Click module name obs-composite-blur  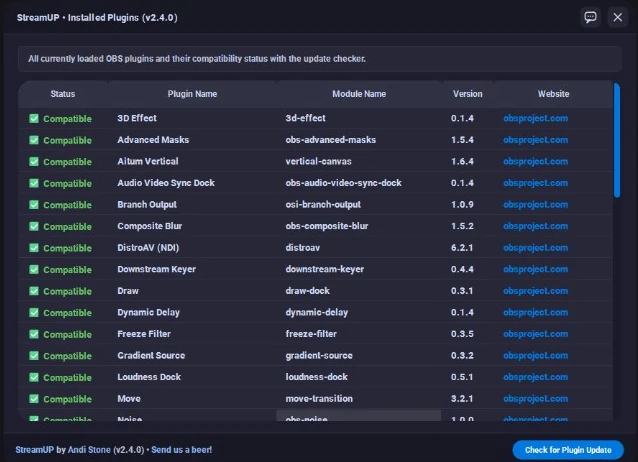tap(327, 226)
